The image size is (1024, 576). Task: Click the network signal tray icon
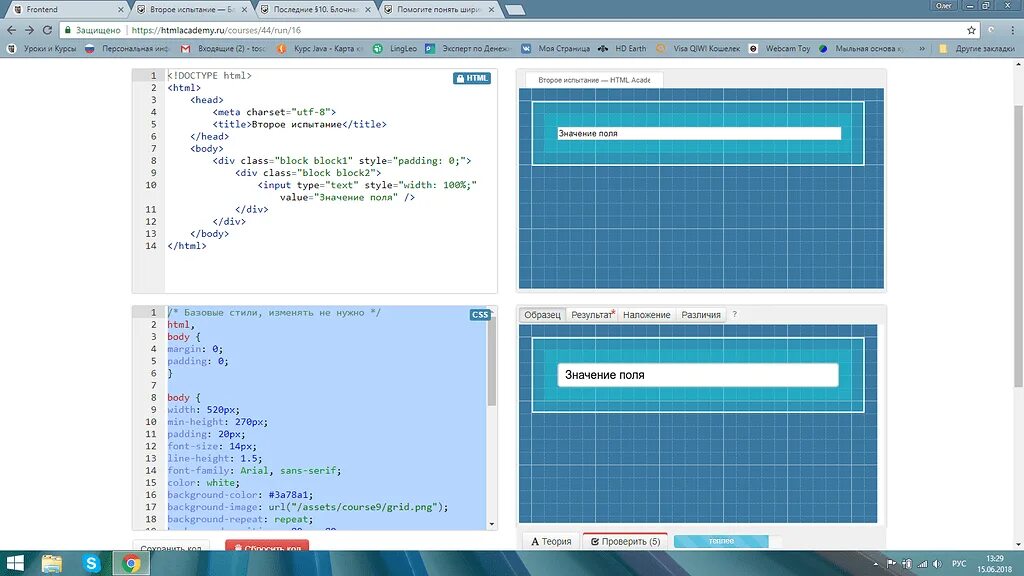pyautogui.click(x=922, y=564)
